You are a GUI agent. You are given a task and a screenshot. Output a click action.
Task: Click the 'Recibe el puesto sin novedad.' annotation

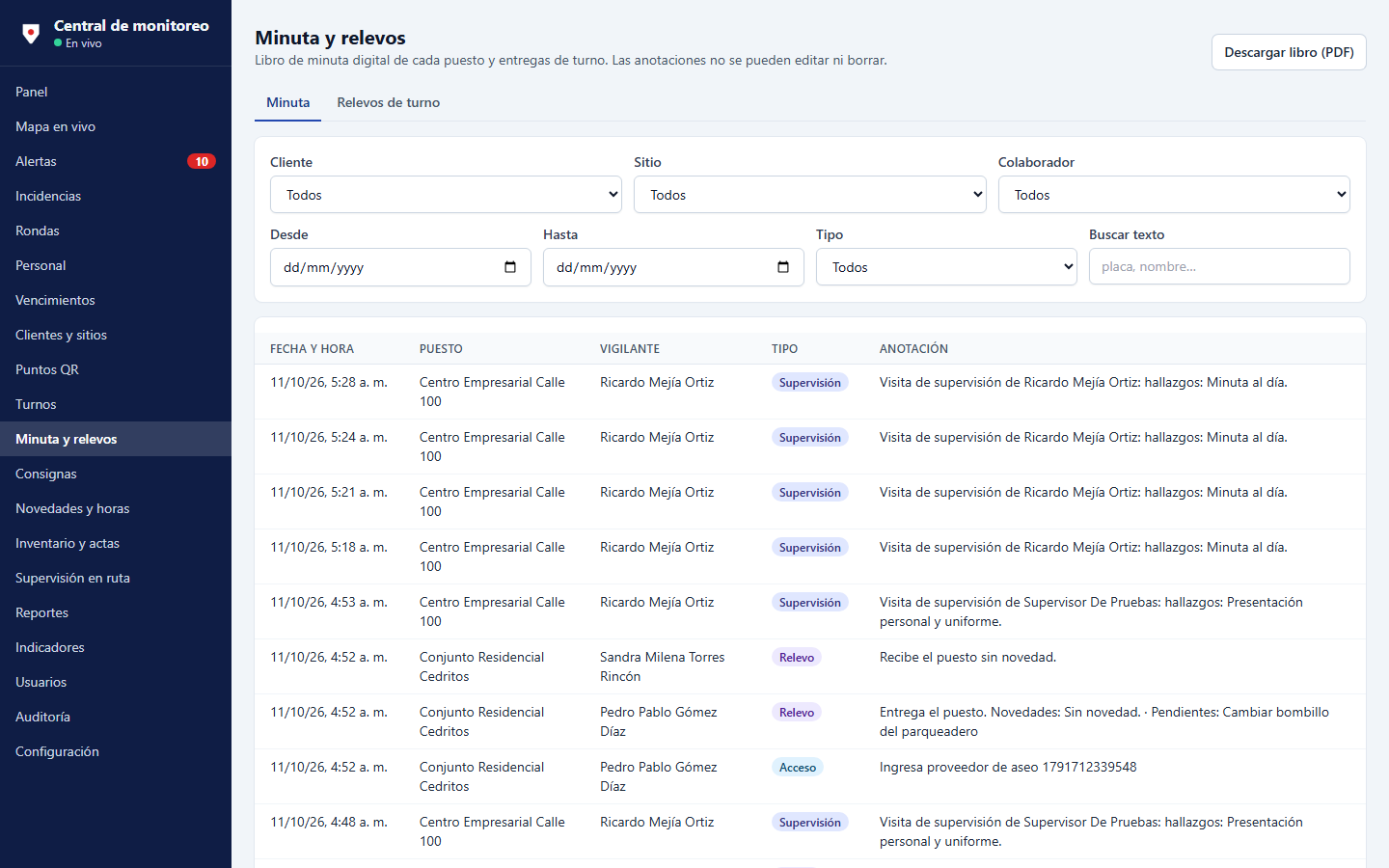[x=967, y=657]
